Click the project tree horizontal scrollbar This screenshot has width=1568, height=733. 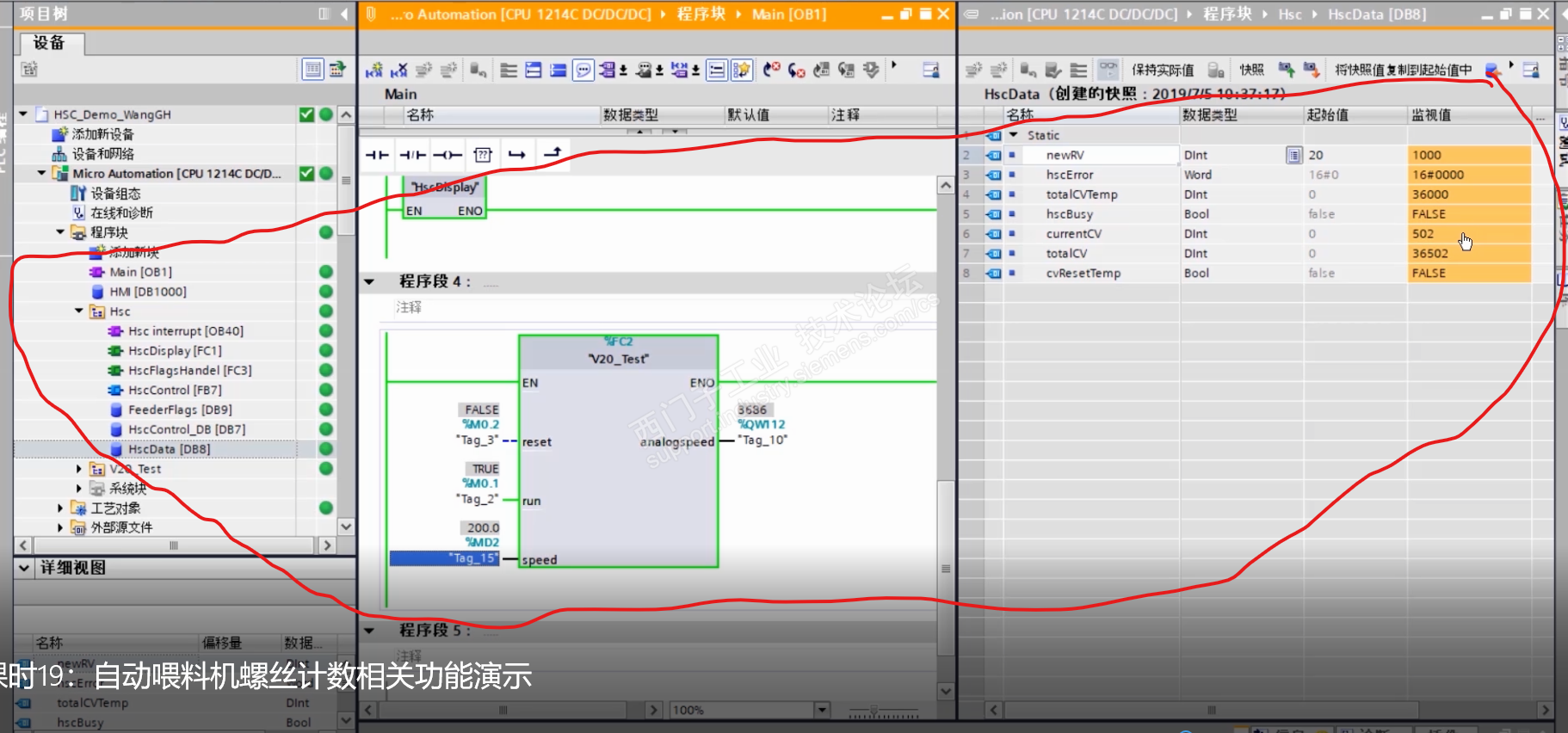click(x=174, y=545)
